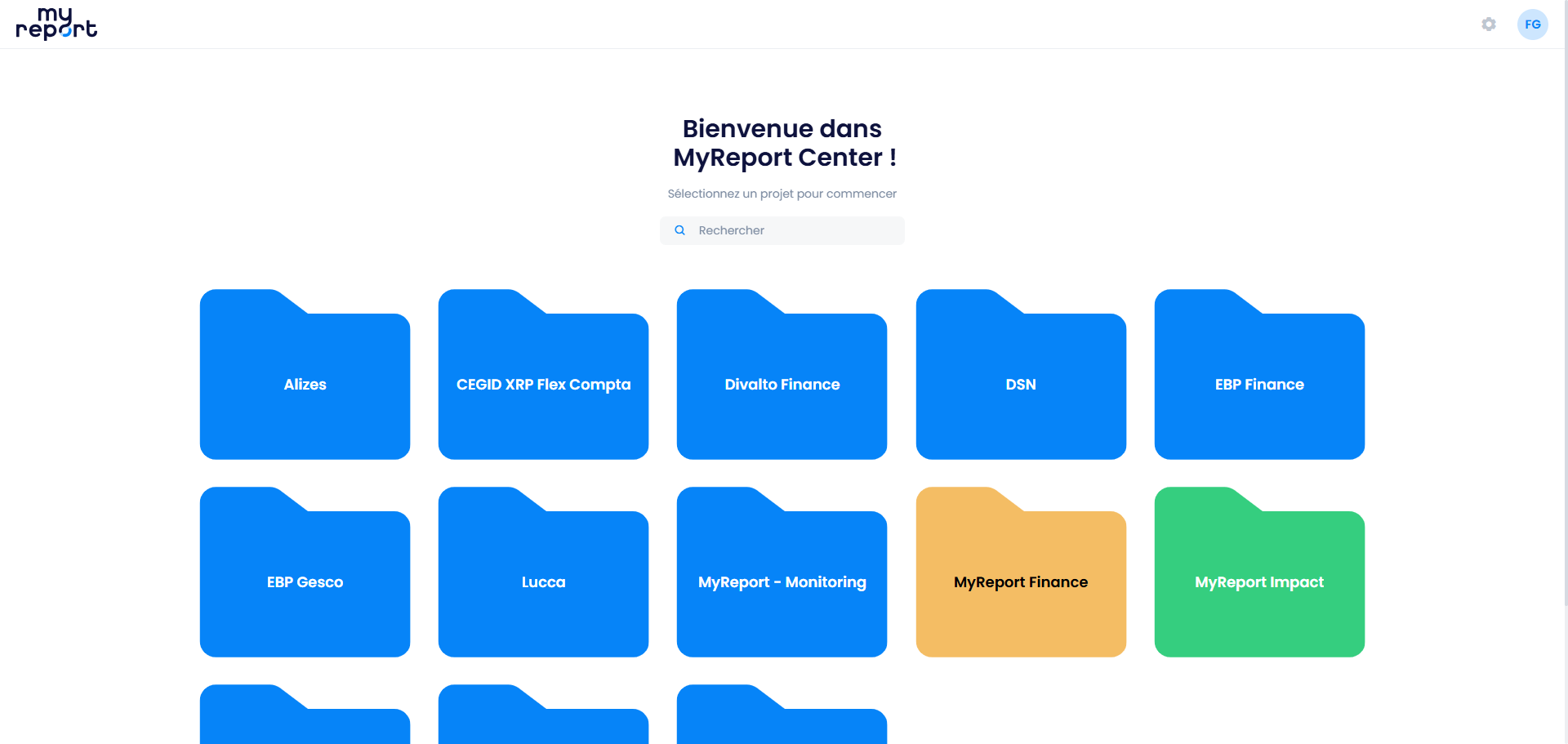Image resolution: width=1568 pixels, height=744 pixels.
Task: Open the Alizes project folder
Action: coord(305,374)
